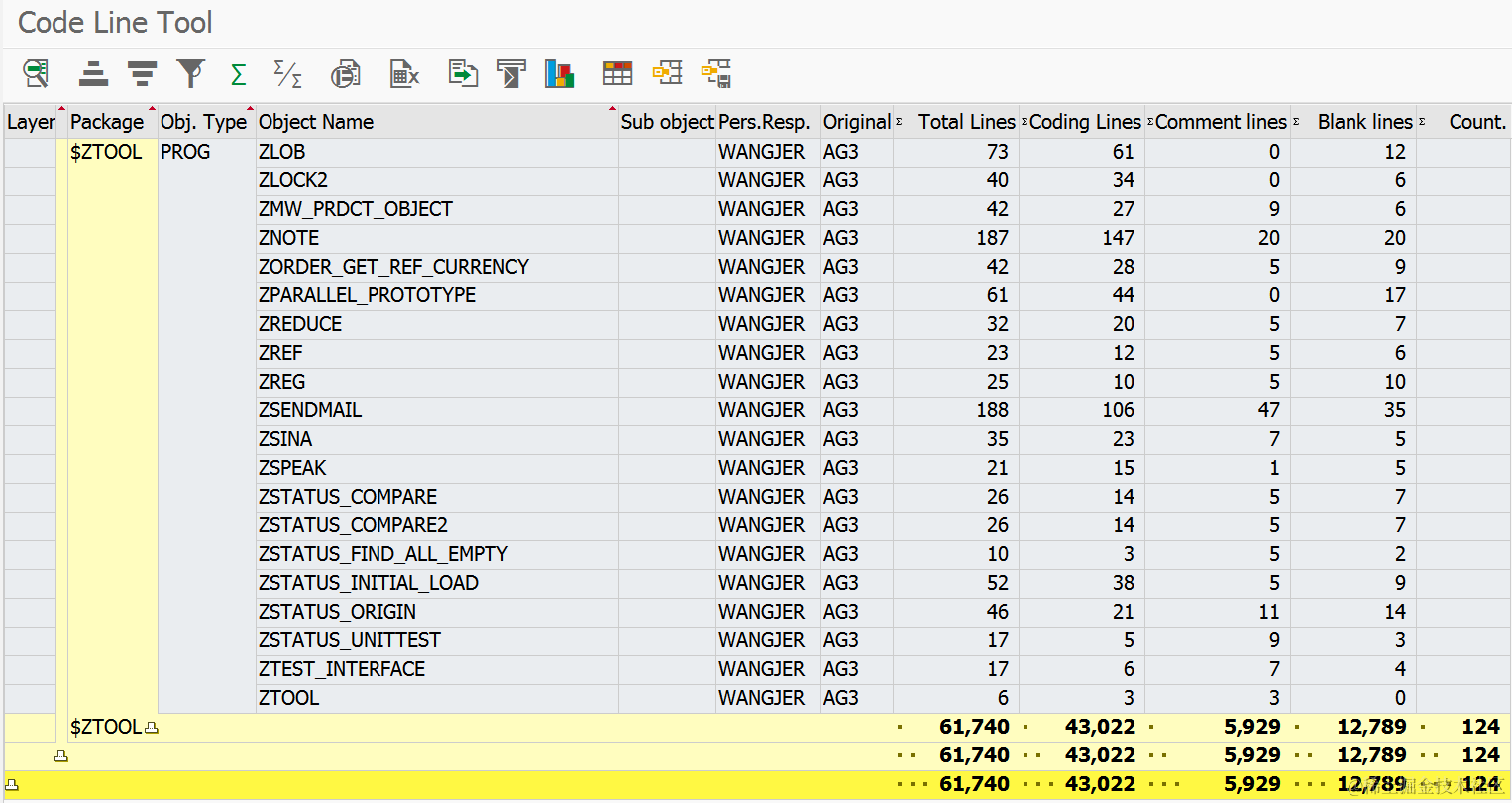This screenshot has height=803, width=1512.
Task: Click the Select Layout icon
Action: (667, 73)
